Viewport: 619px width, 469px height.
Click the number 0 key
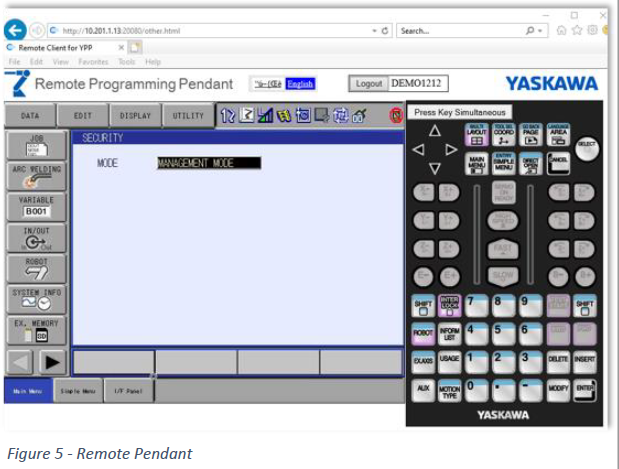click(x=476, y=390)
